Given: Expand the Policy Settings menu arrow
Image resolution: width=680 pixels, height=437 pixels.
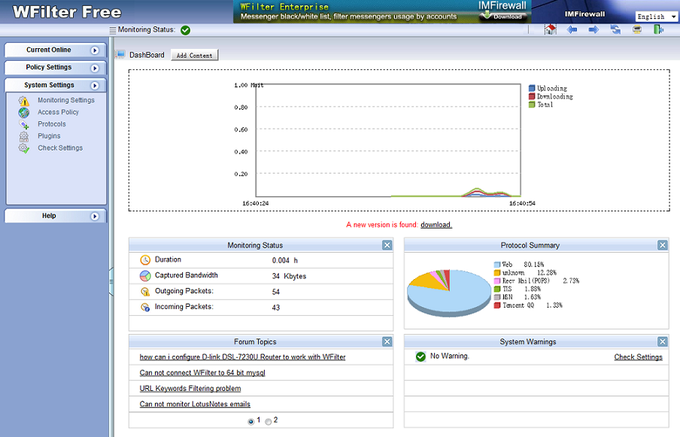Looking at the screenshot, I should 94,68.
